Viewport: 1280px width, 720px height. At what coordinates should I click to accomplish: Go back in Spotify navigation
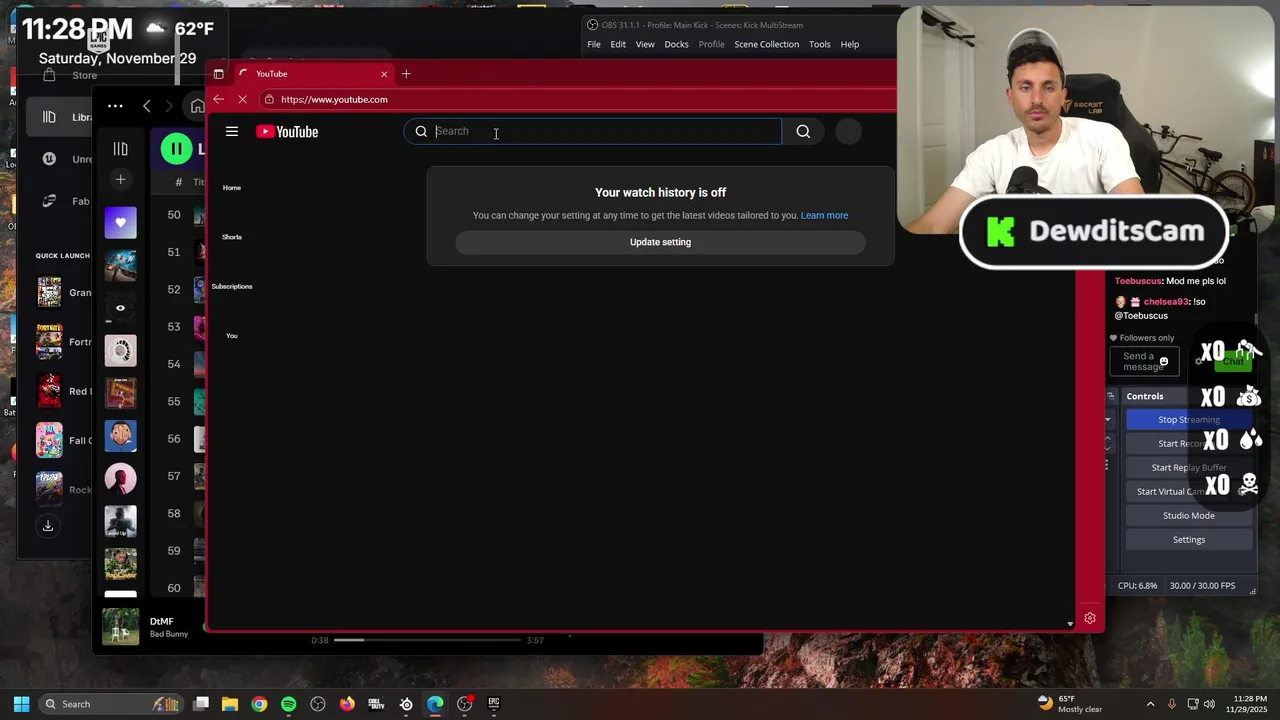click(147, 106)
